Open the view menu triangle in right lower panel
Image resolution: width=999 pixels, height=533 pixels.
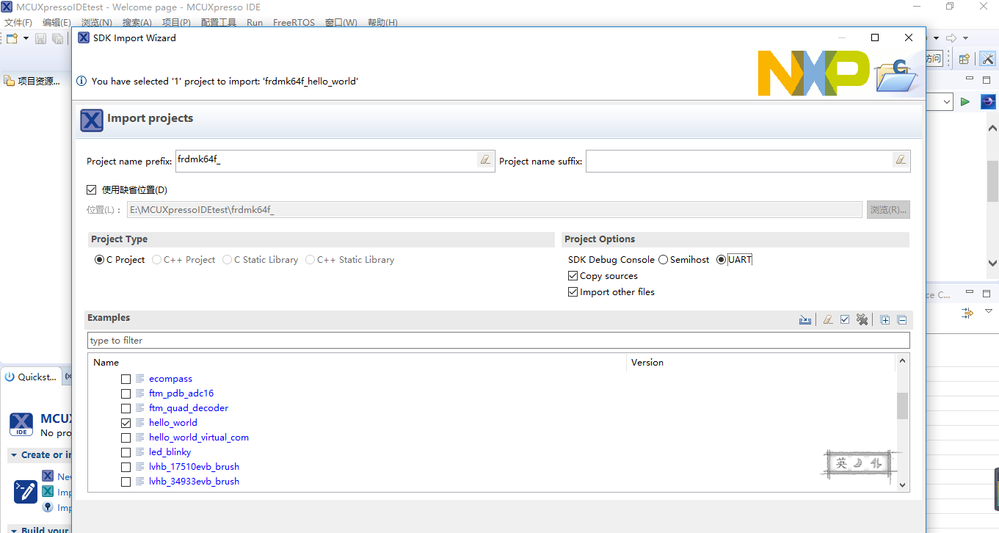click(x=989, y=311)
